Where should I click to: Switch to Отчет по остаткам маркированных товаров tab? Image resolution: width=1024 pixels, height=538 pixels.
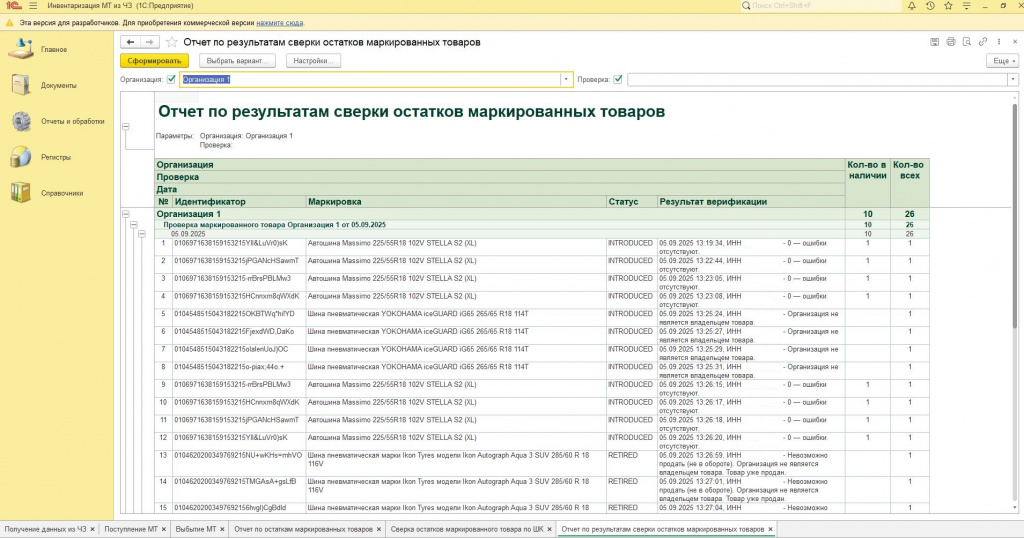tap(304, 530)
